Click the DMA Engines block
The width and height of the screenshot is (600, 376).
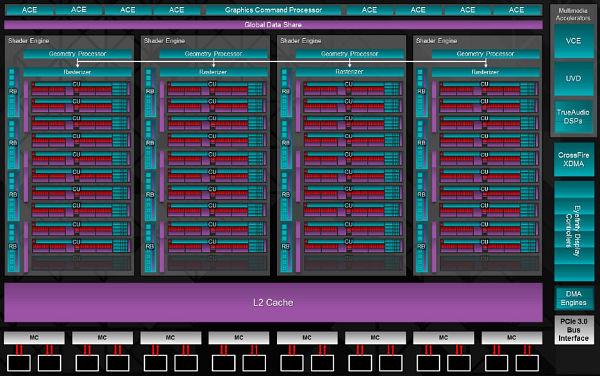(574, 298)
